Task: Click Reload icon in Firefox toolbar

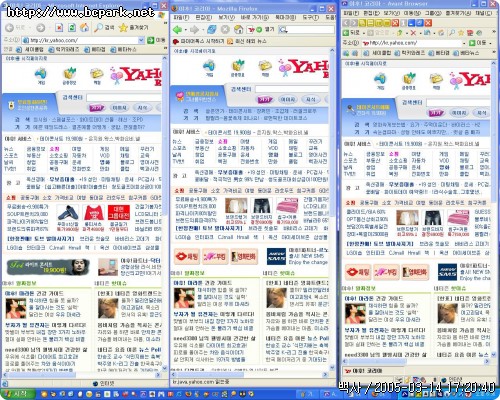Action: (212, 30)
